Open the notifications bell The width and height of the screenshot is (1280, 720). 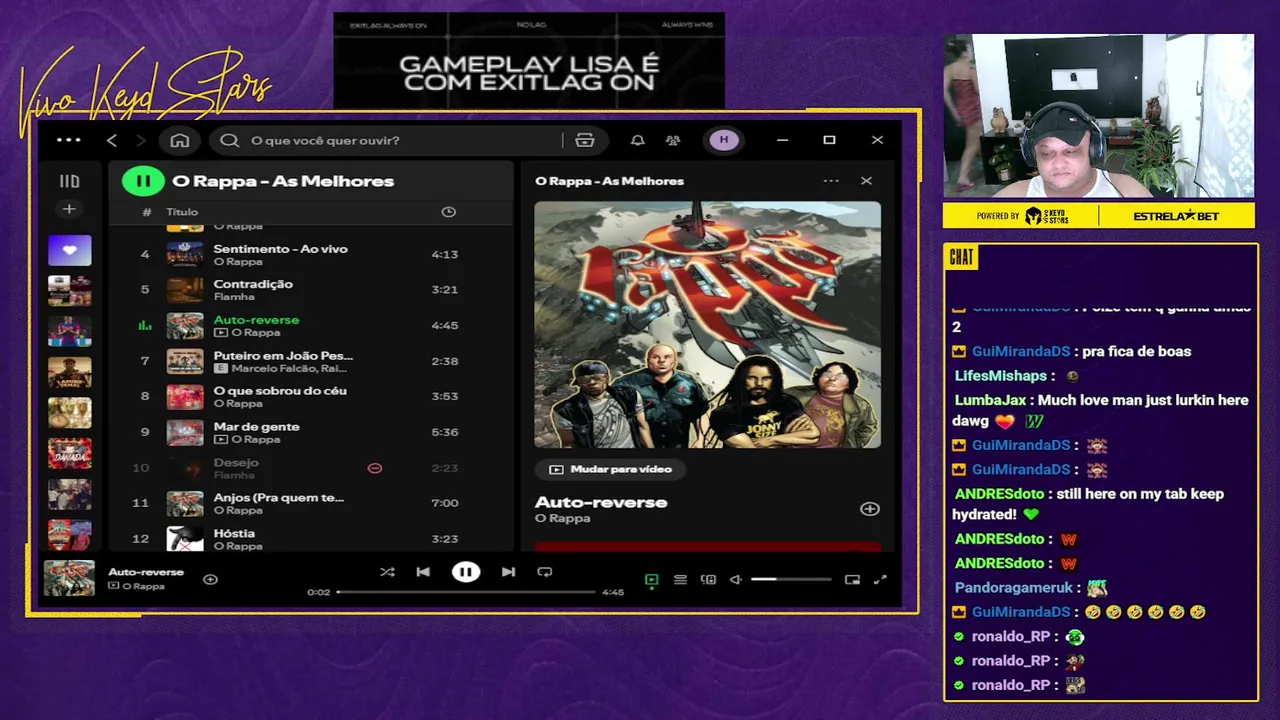point(637,141)
